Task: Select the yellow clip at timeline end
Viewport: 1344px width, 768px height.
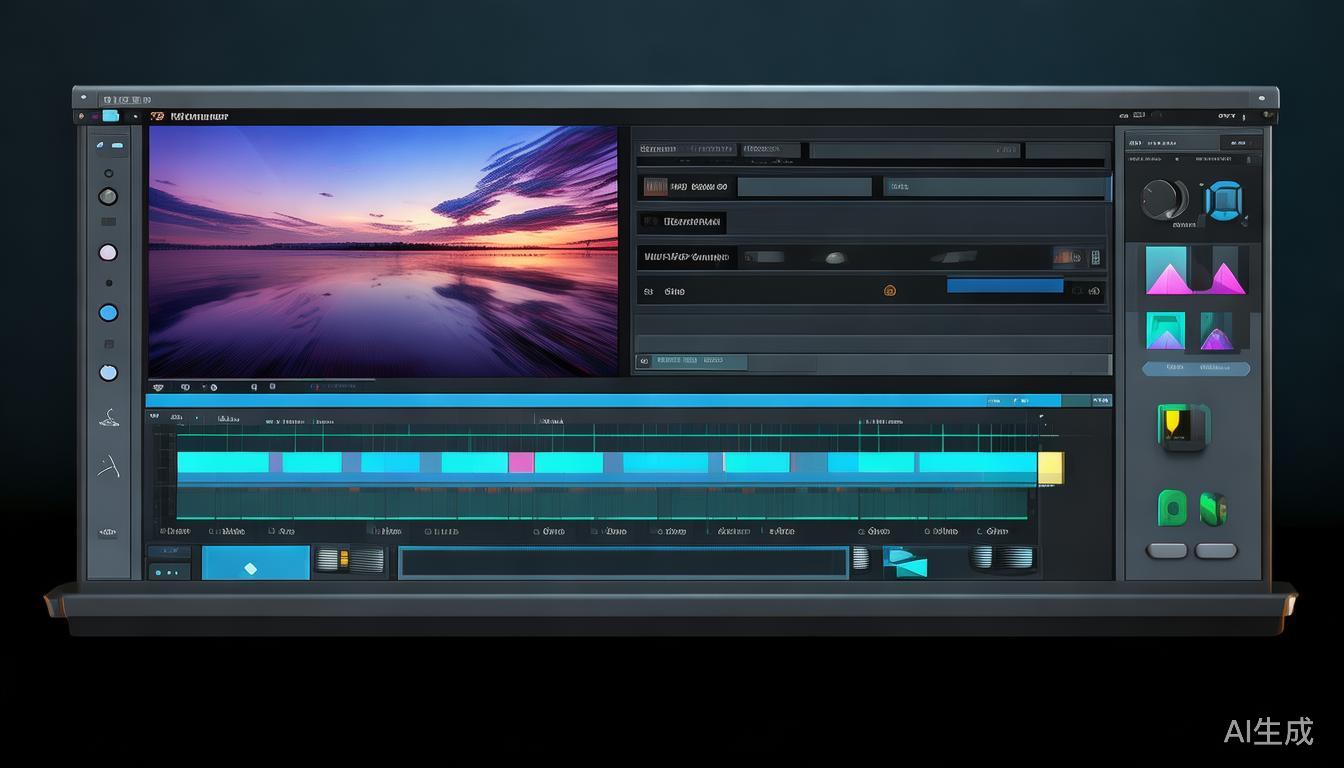Action: pyautogui.click(x=1050, y=466)
